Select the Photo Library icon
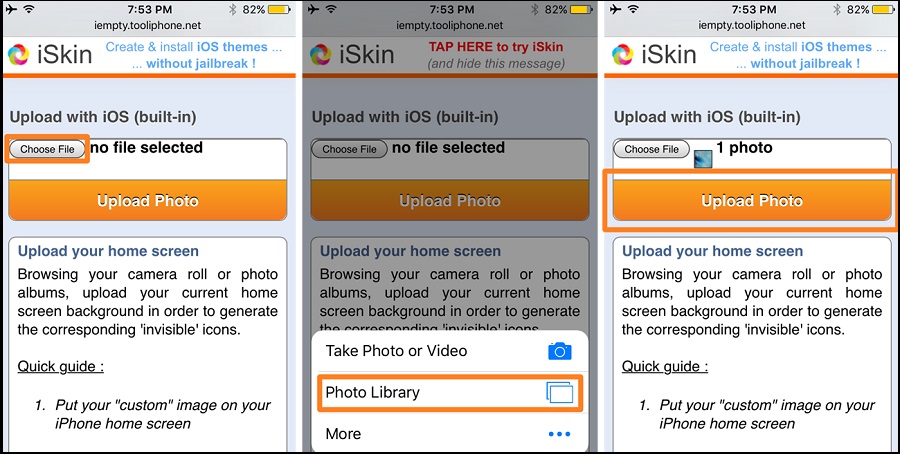Image resolution: width=900 pixels, height=454 pixels. [560, 393]
